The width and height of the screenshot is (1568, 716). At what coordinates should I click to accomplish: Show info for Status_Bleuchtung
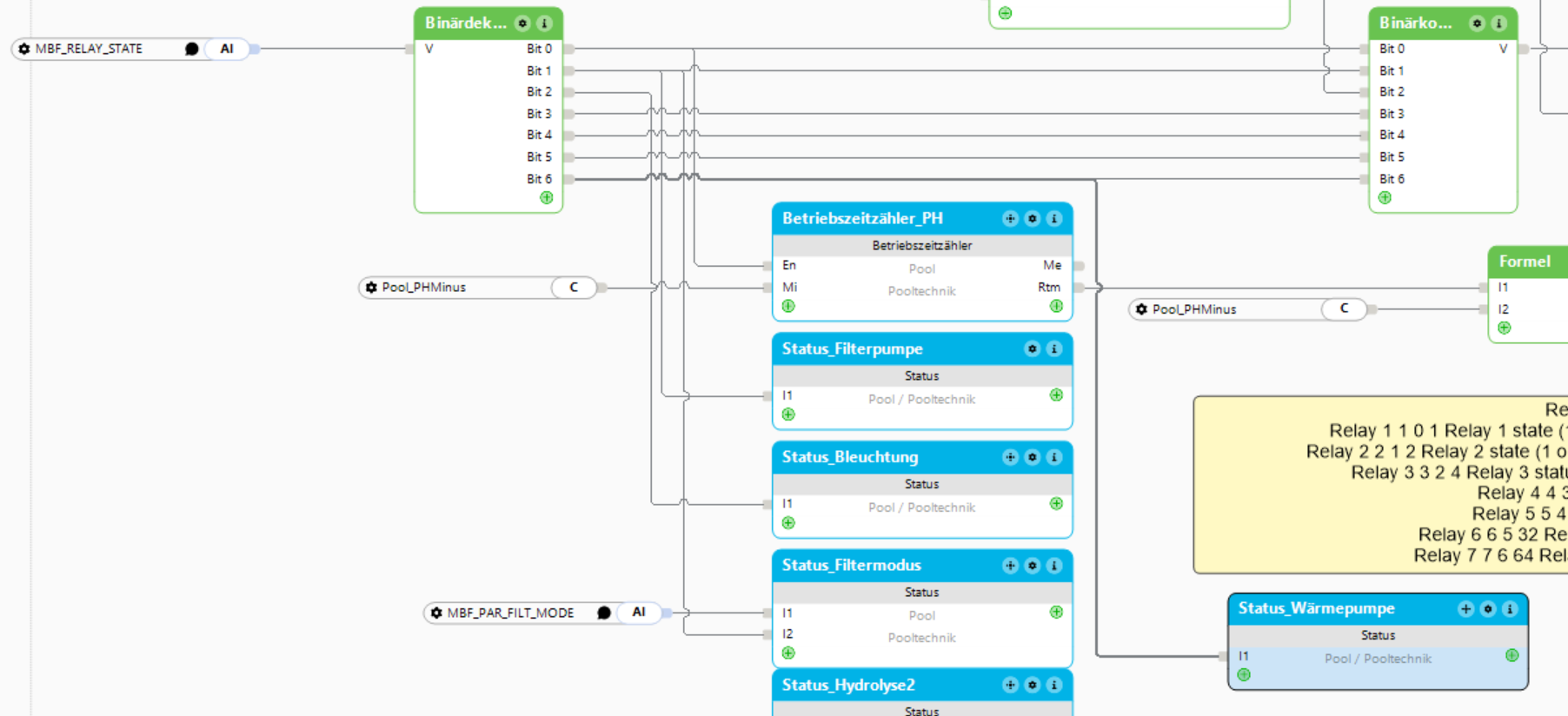point(1054,457)
